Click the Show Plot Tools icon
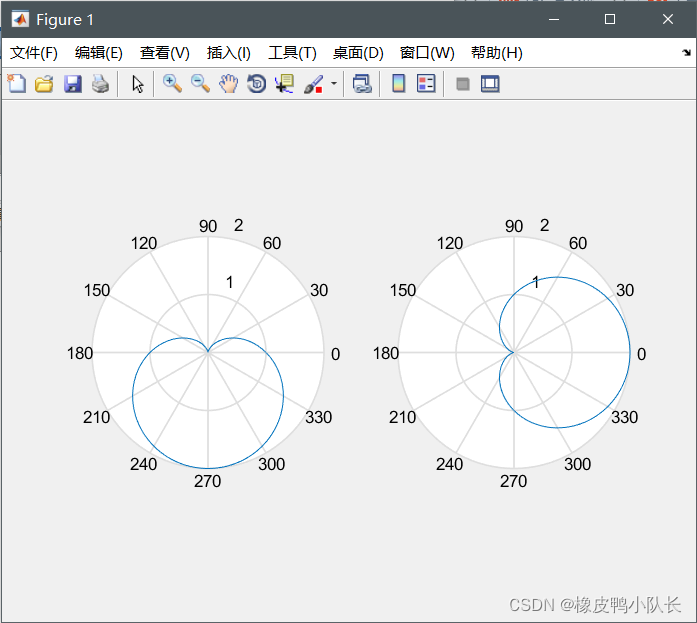The image size is (697, 623). (490, 84)
